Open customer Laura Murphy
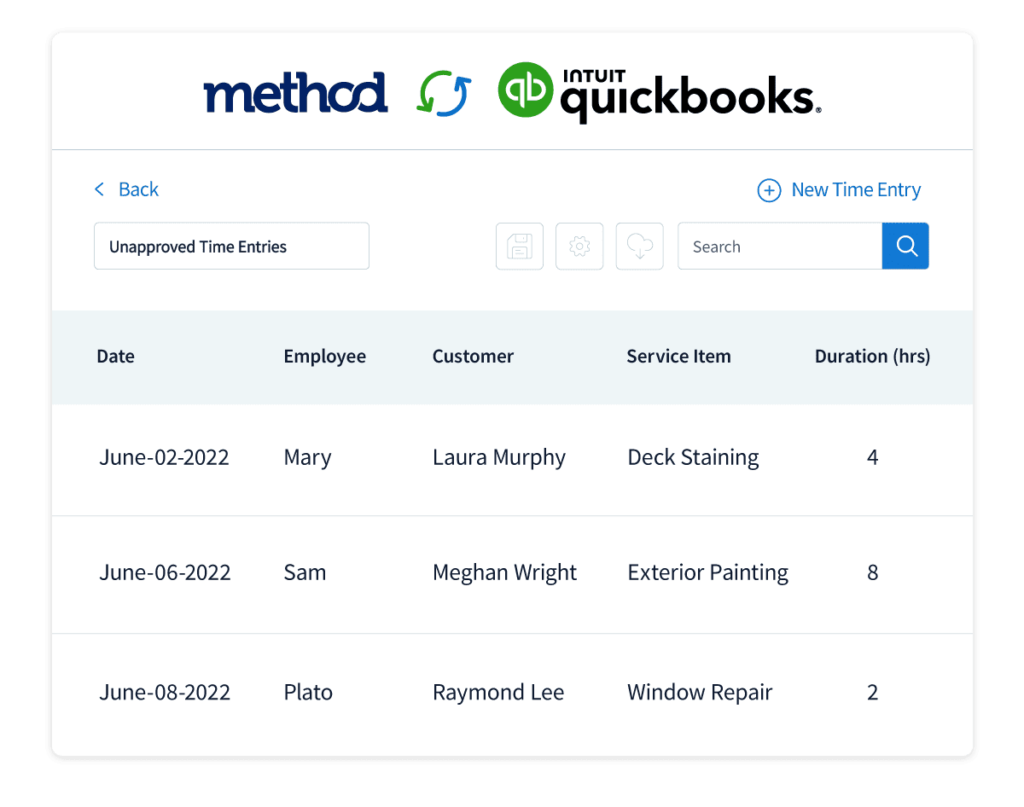 point(499,458)
